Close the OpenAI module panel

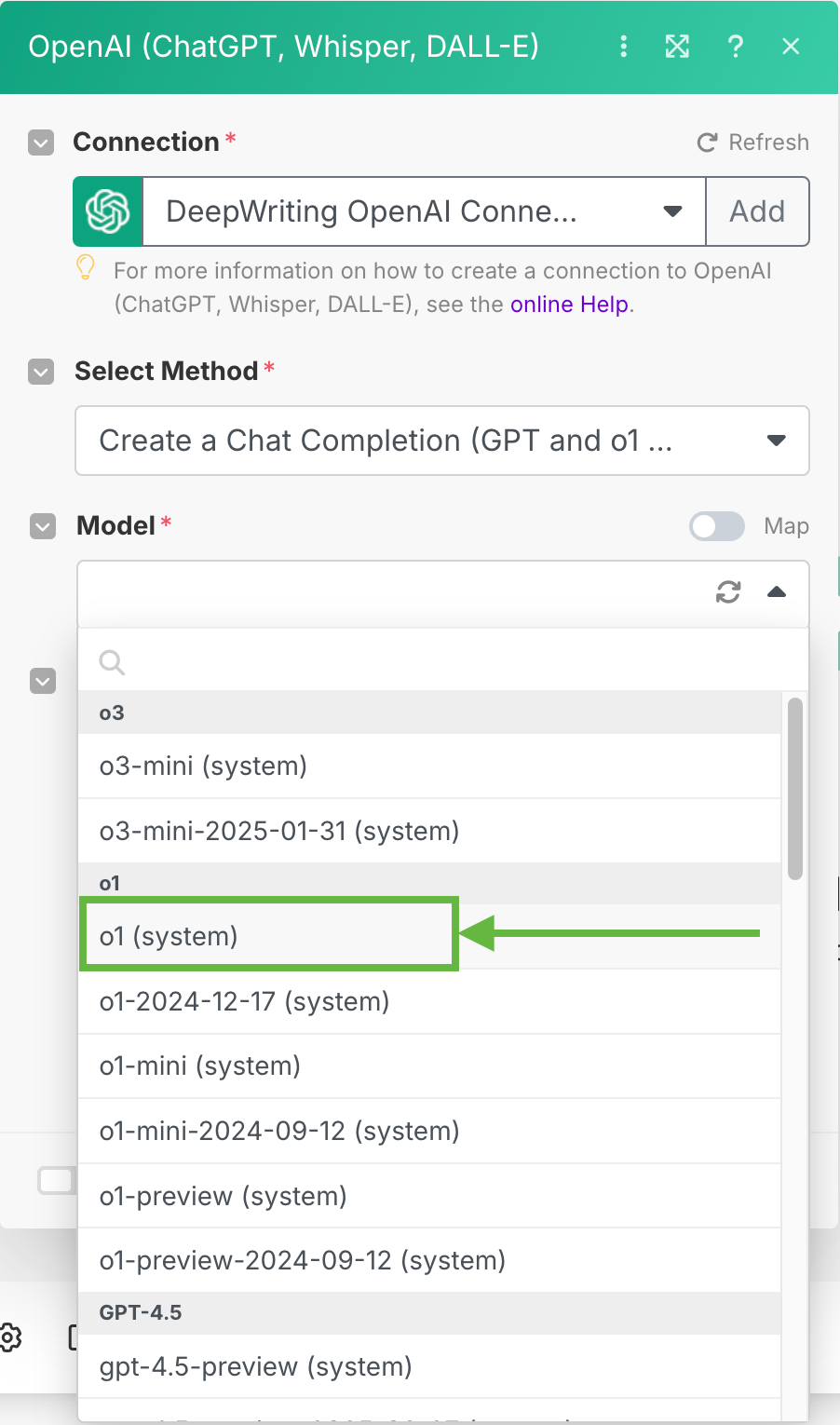pyautogui.click(x=791, y=47)
